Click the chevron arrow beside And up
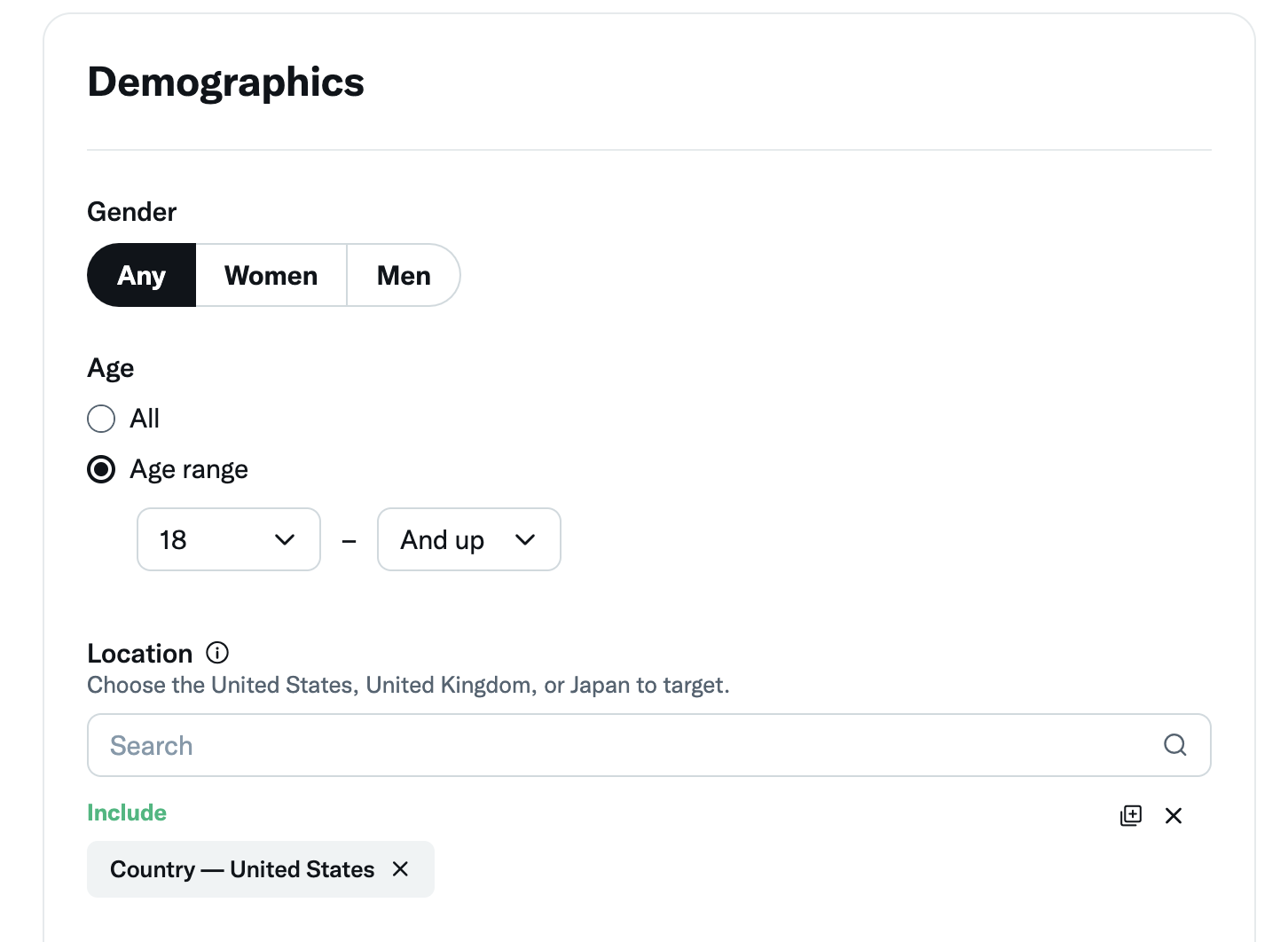 coord(525,539)
